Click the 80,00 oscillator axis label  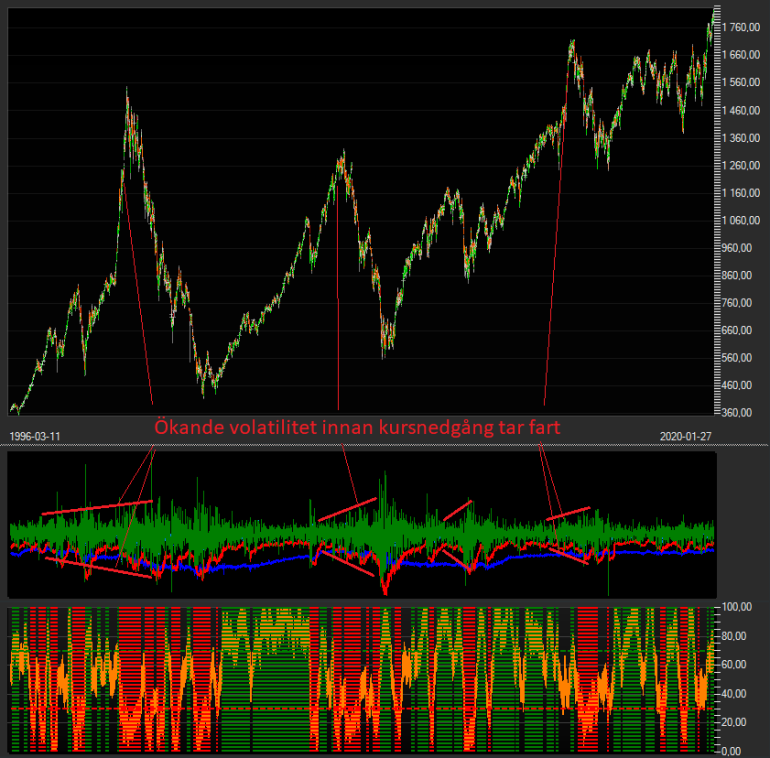(734, 636)
